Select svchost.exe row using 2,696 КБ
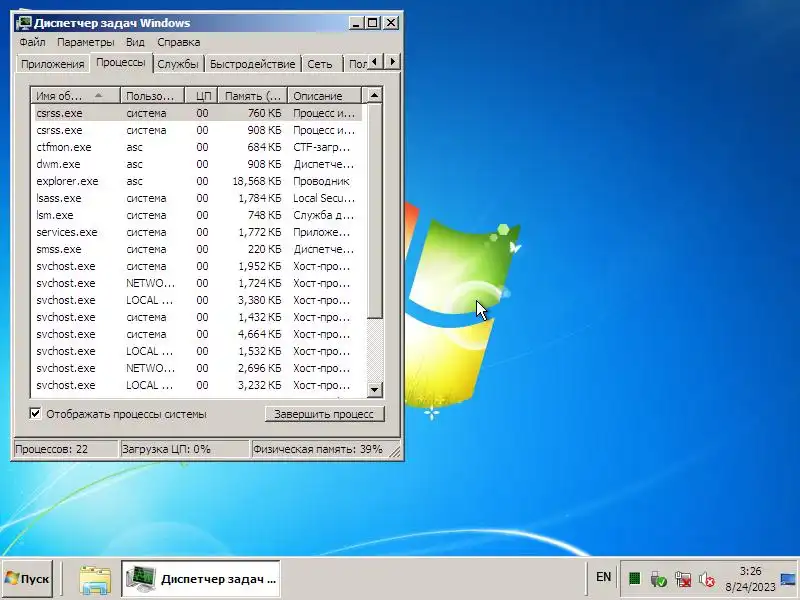 [x=198, y=368]
